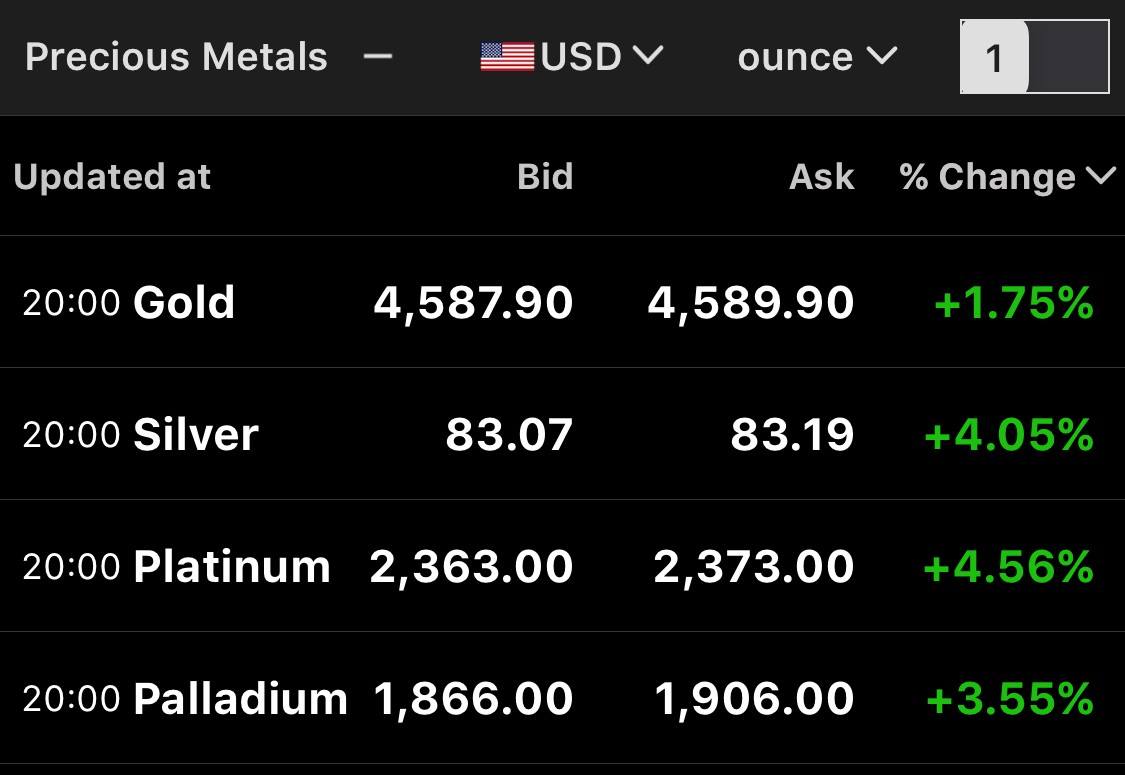The width and height of the screenshot is (1125, 775).
Task: Open the Silver row
Action: pyautogui.click(x=196, y=434)
